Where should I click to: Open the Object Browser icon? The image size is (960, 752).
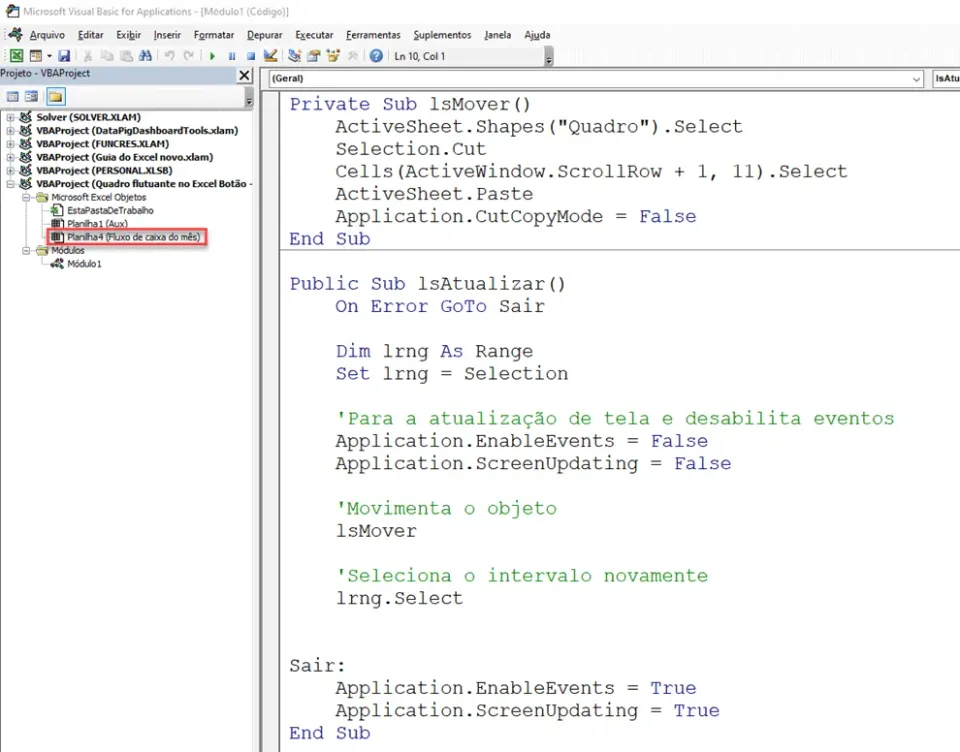coord(333,56)
